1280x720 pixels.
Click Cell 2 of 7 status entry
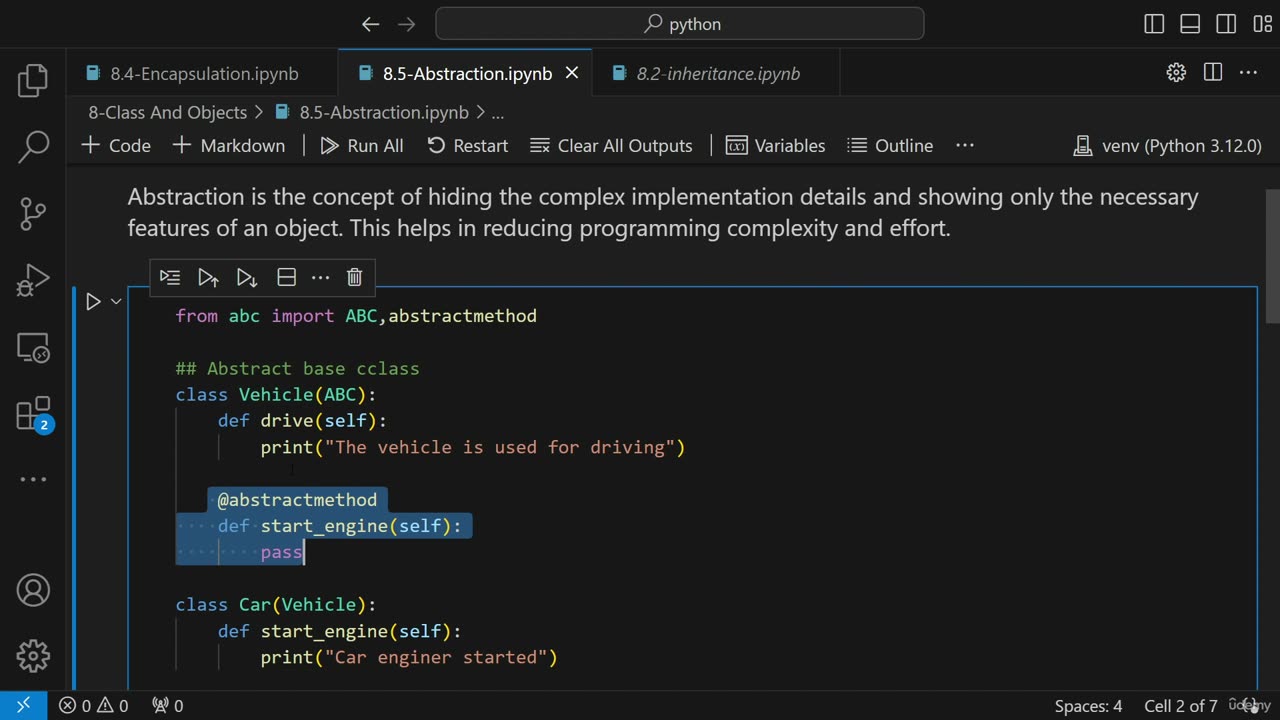(x=1181, y=705)
